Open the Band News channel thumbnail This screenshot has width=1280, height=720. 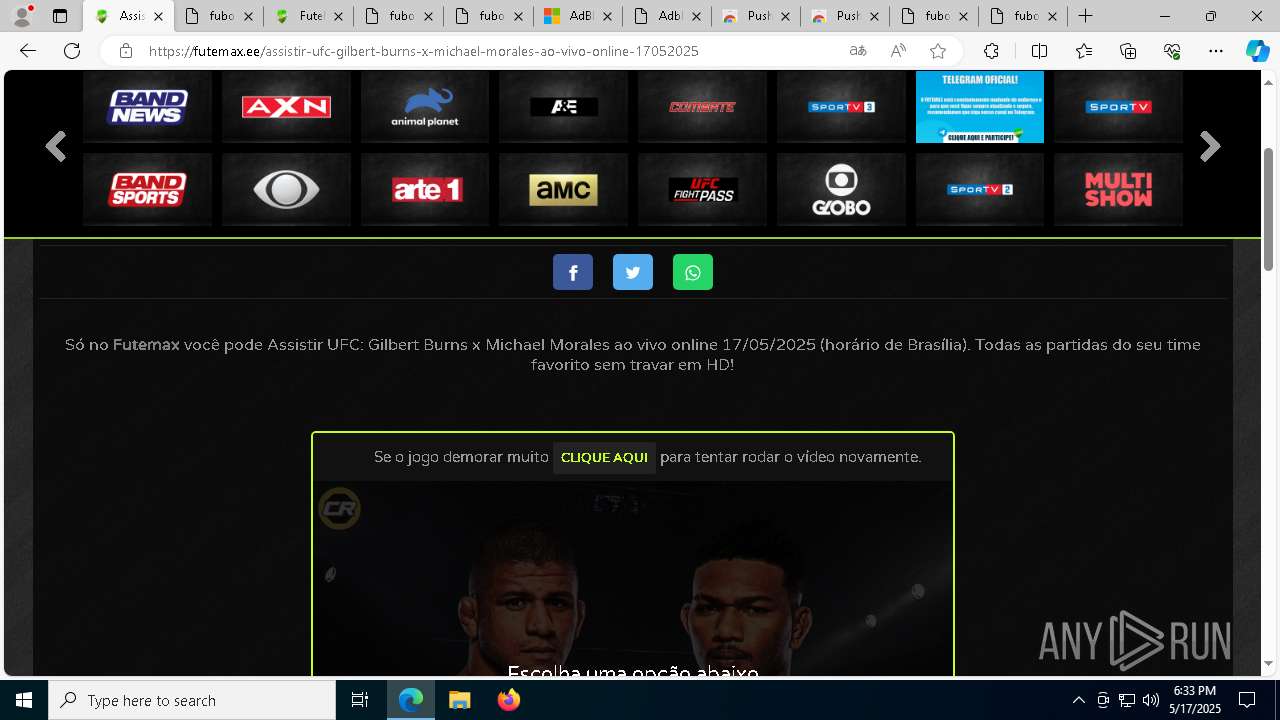click(147, 107)
